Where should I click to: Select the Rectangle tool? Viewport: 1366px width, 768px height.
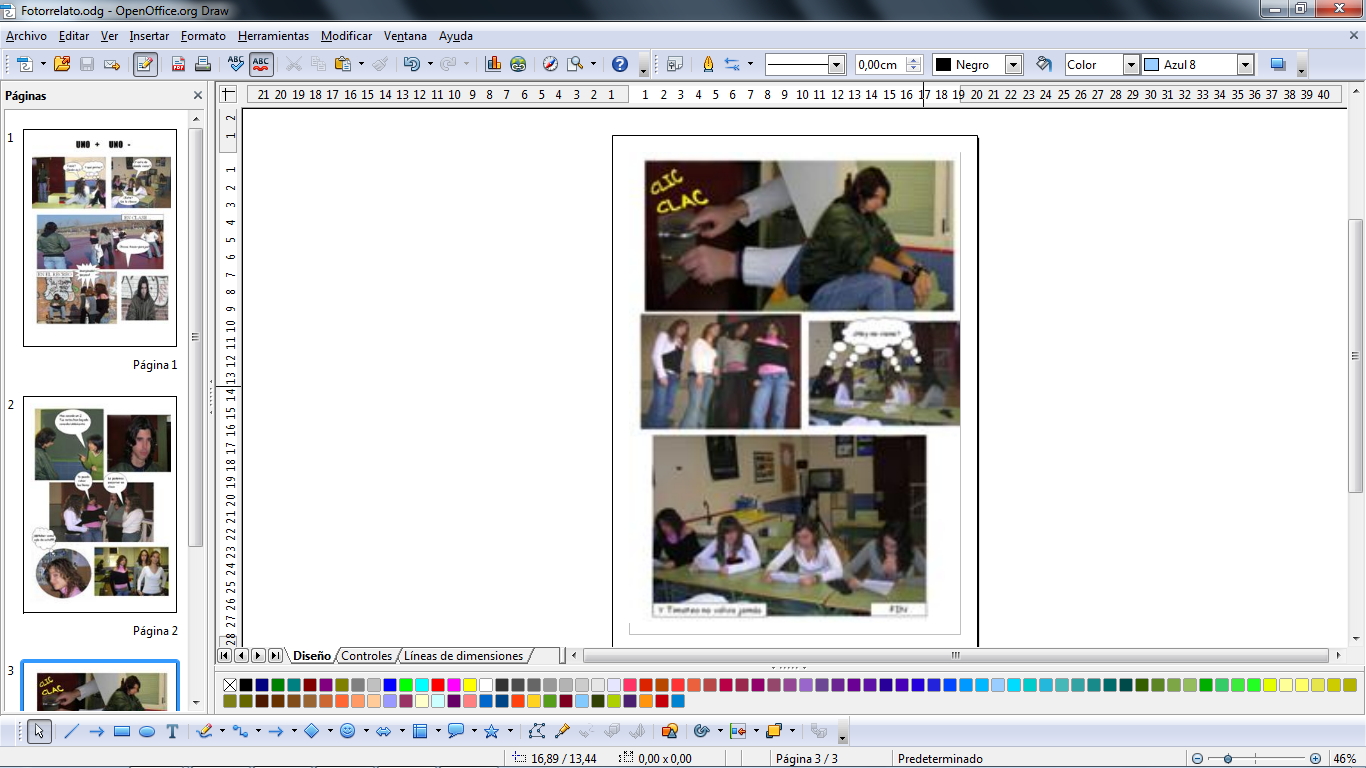(x=122, y=731)
